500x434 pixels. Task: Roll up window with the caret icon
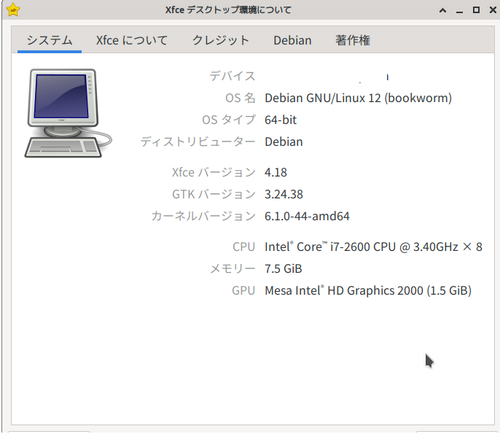(x=443, y=10)
